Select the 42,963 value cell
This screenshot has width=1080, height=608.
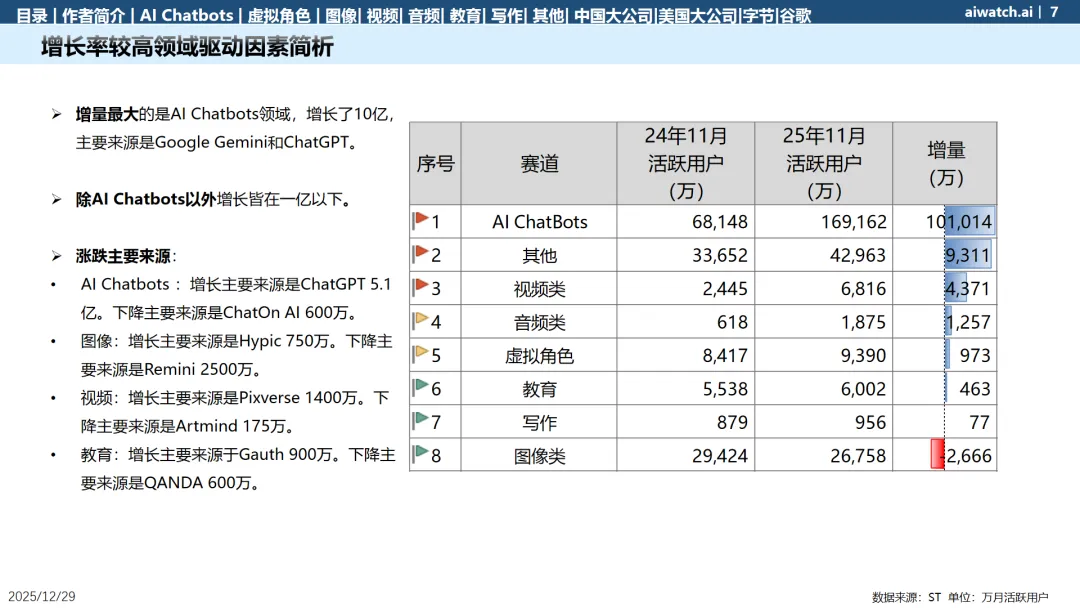(824, 255)
